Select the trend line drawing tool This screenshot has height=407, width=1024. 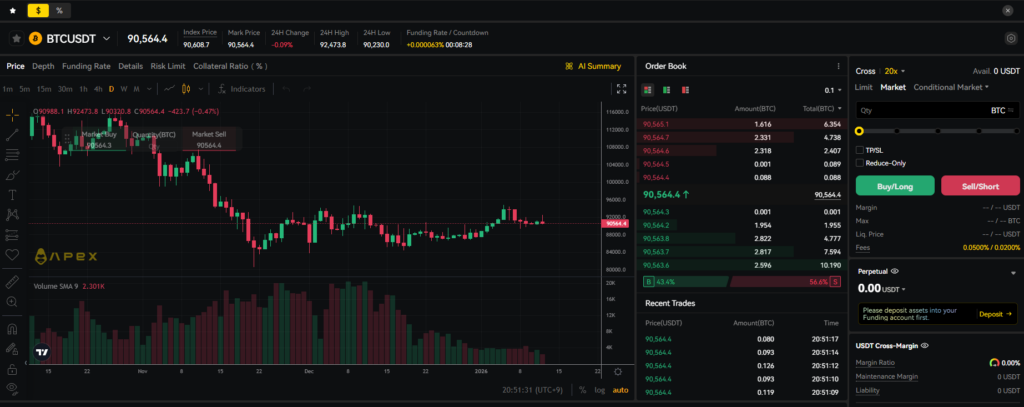pyautogui.click(x=12, y=135)
